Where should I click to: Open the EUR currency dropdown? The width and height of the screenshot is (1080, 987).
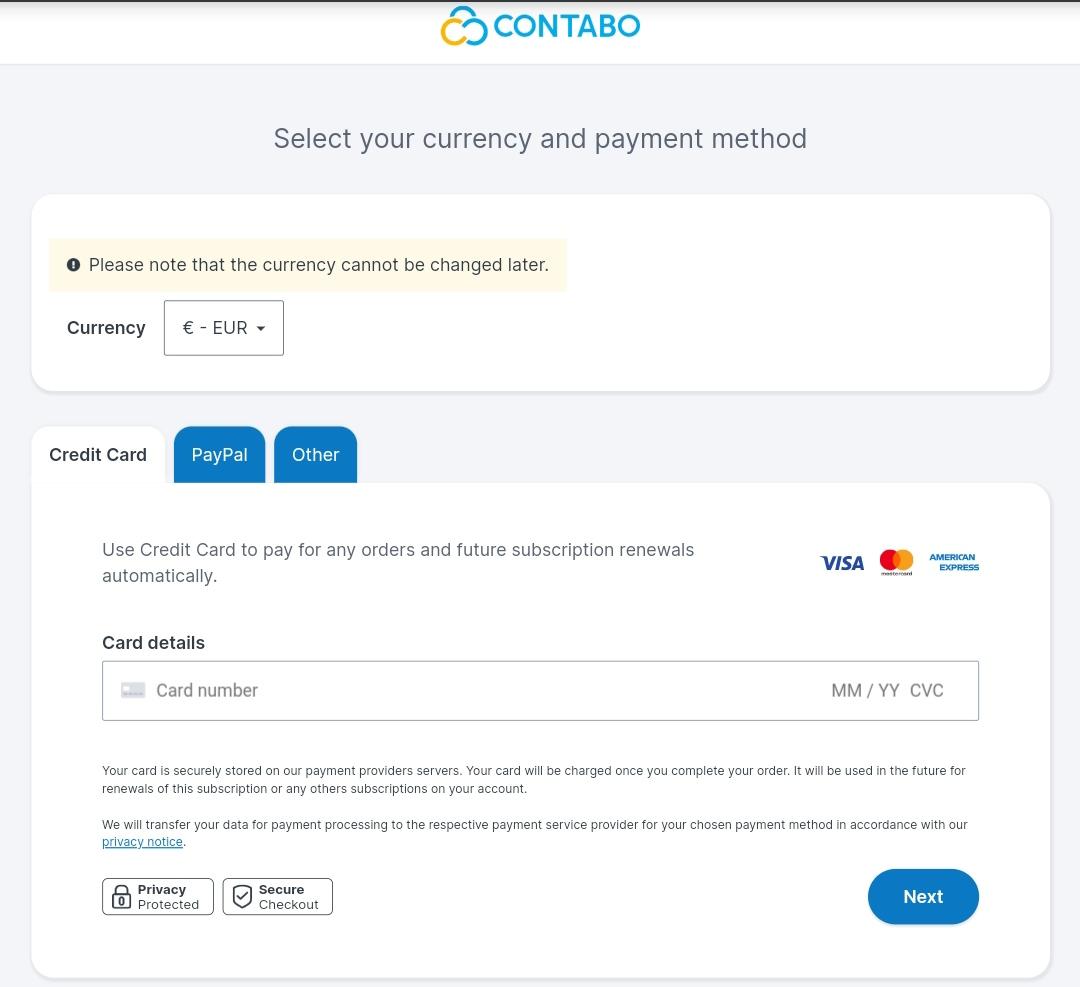(x=224, y=328)
